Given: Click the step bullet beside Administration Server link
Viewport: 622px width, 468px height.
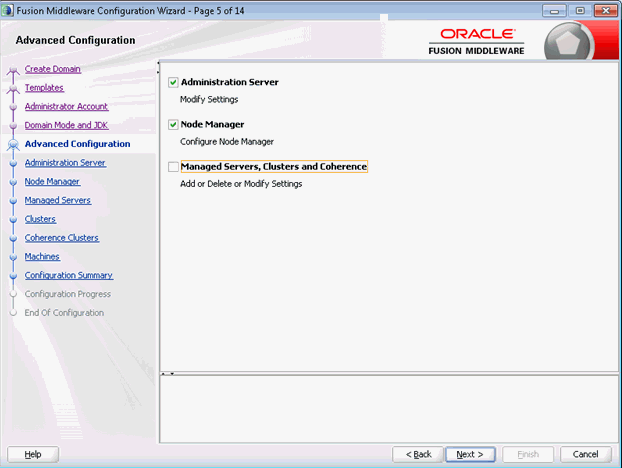Looking at the screenshot, I should (x=13, y=163).
